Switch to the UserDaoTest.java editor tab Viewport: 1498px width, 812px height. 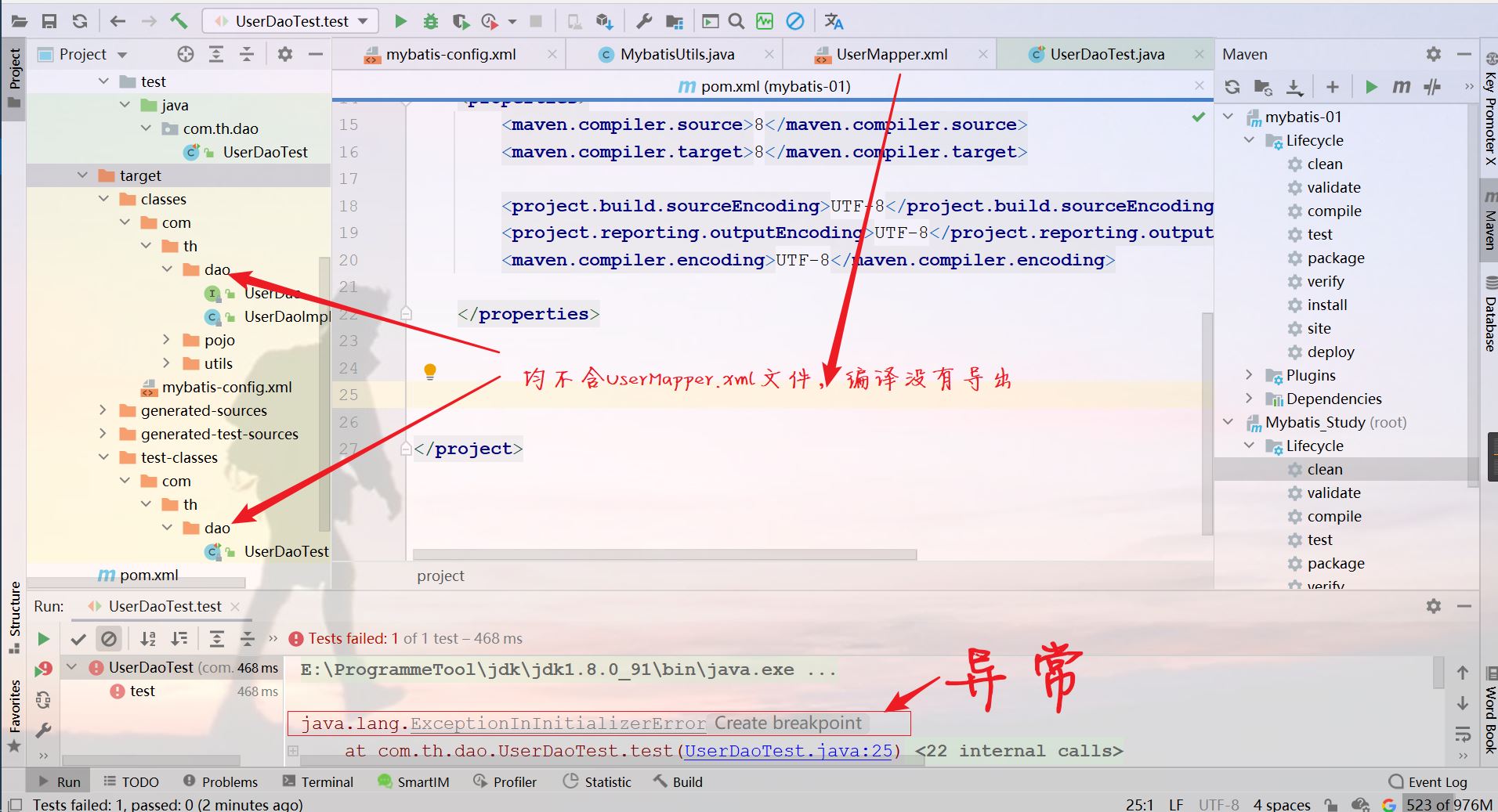(x=1106, y=54)
